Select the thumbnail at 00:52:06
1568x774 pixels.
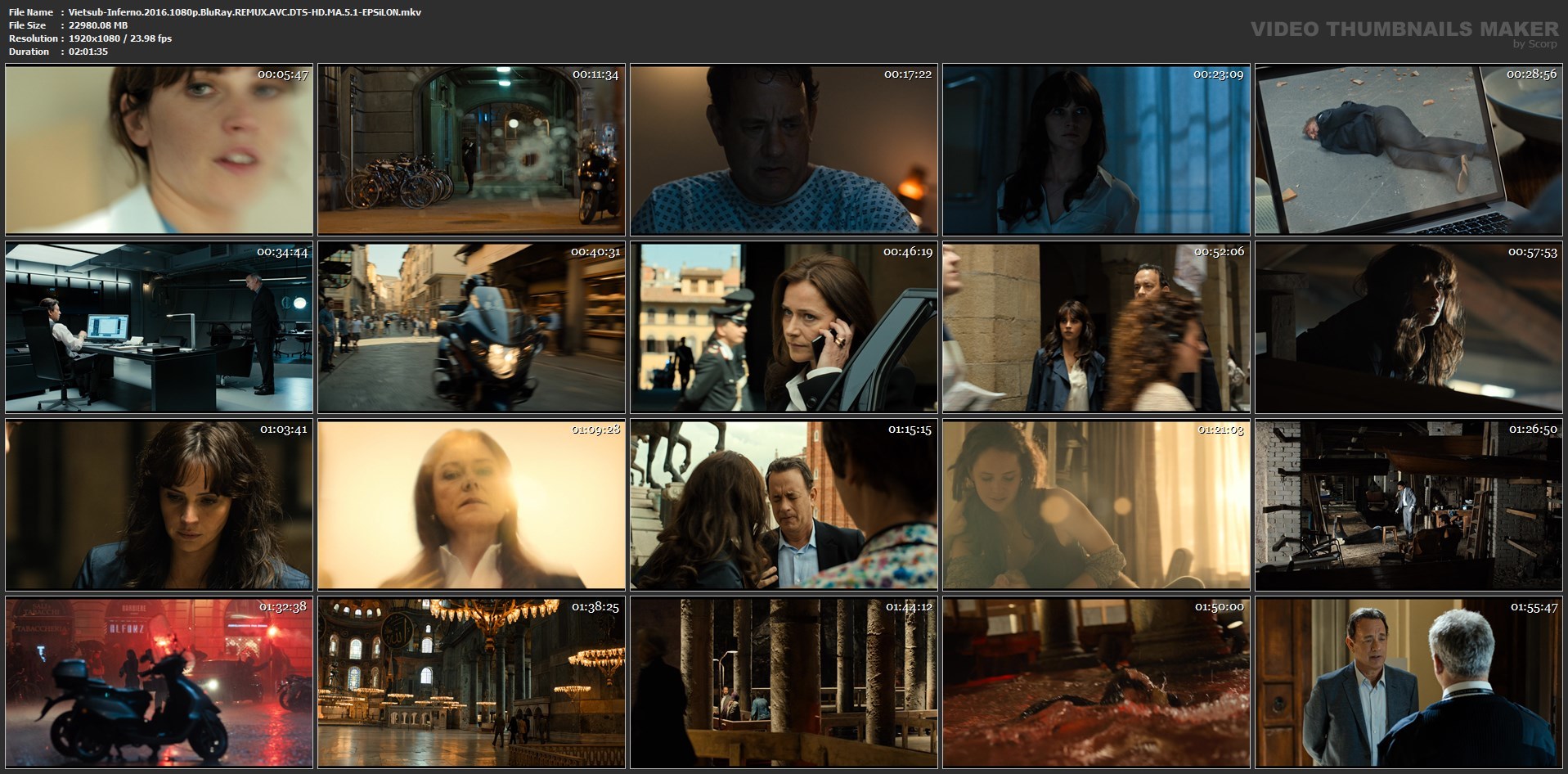(1096, 327)
